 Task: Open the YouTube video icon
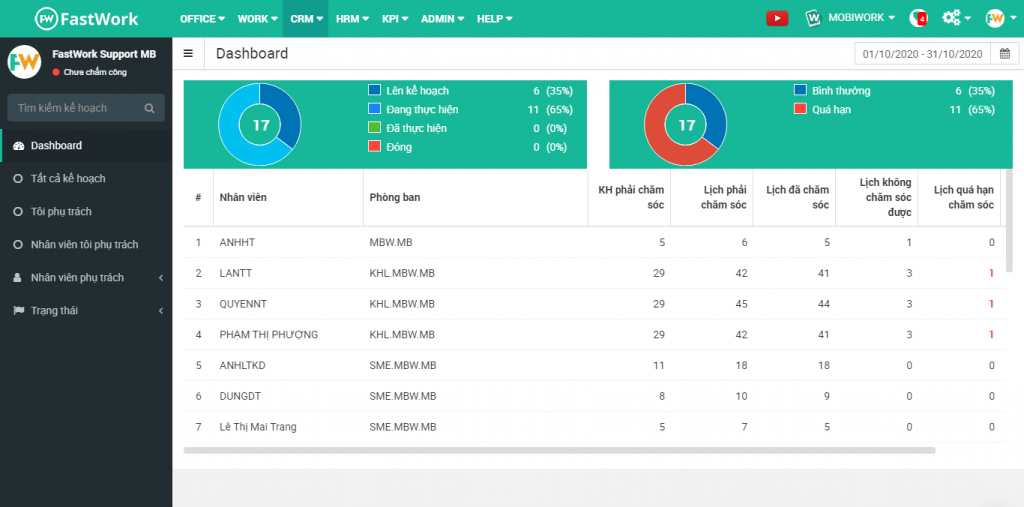(777, 18)
